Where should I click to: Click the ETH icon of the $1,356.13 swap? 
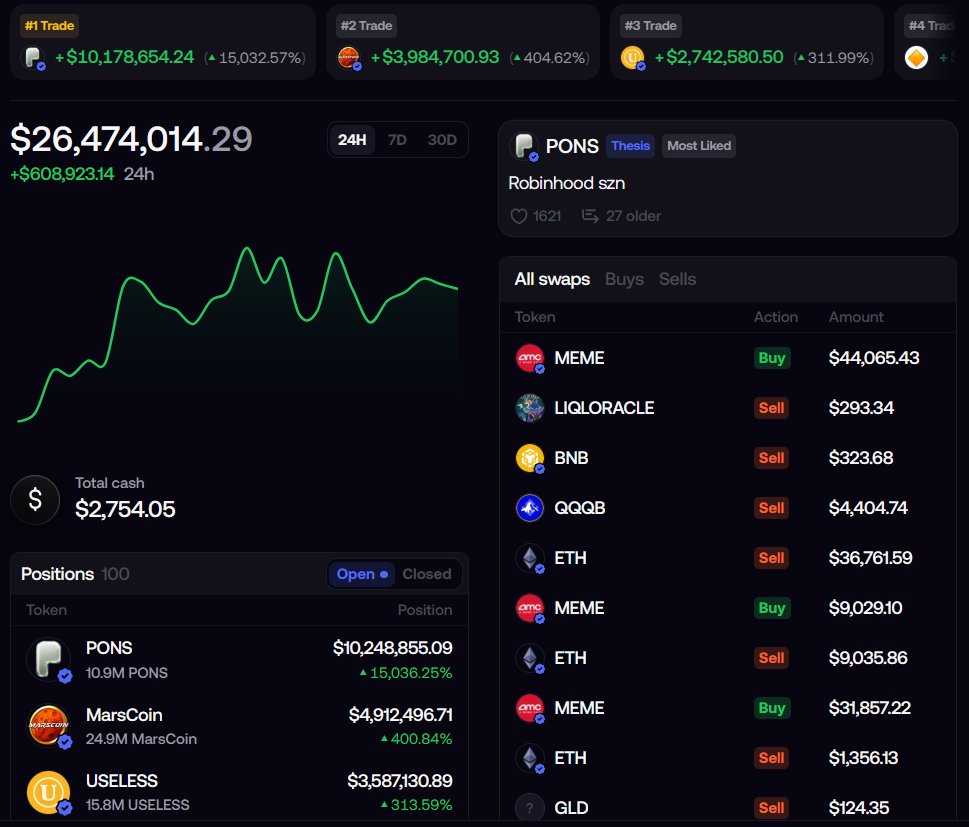tap(530, 758)
